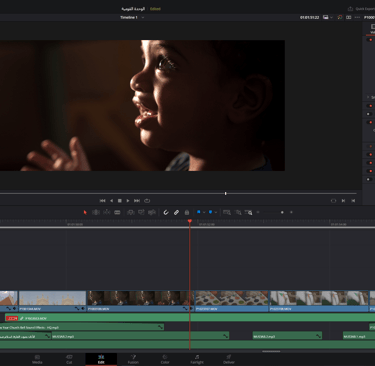
Task: Click the Mark Out icon below viewer
Action: (x=353, y=201)
